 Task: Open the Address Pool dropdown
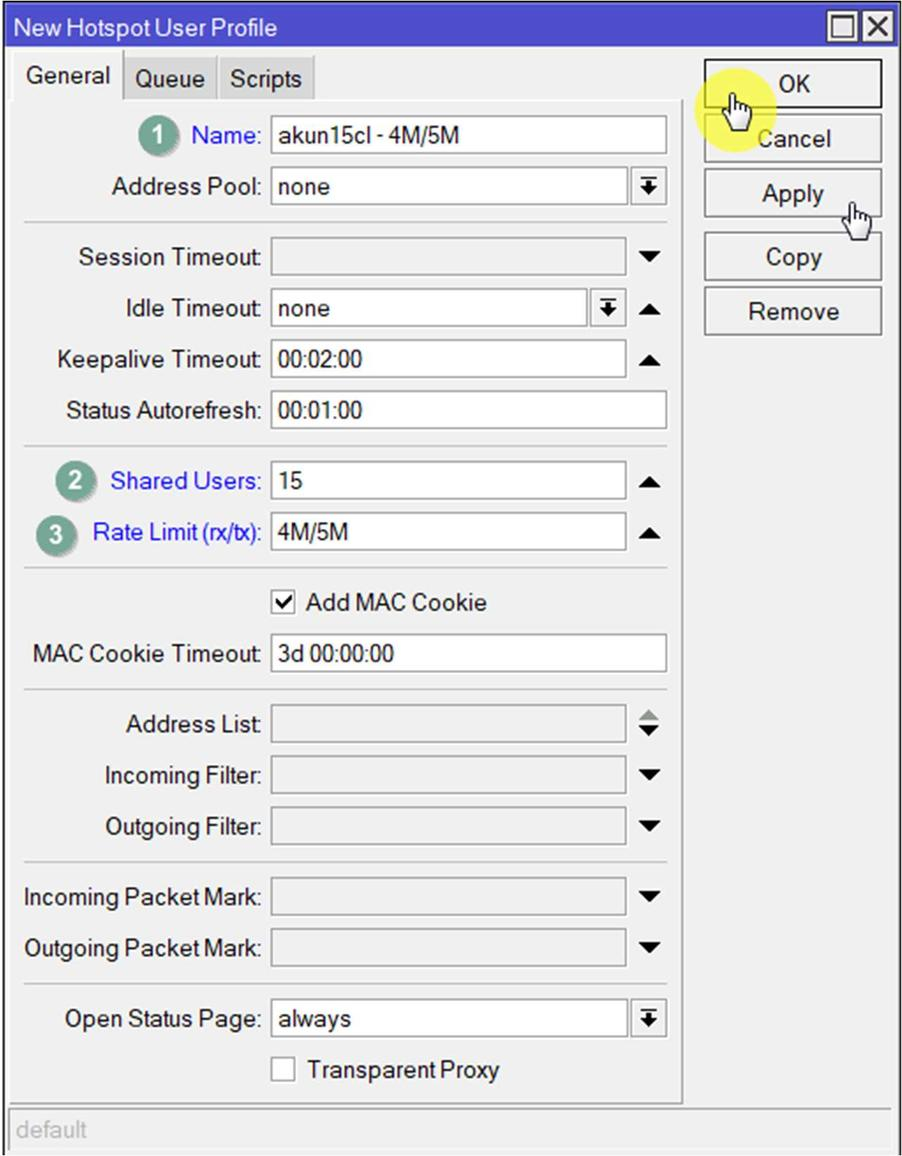pyautogui.click(x=649, y=187)
